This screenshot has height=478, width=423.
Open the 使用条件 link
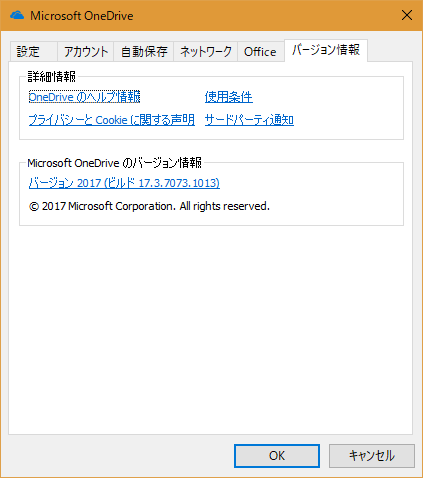pos(229,97)
